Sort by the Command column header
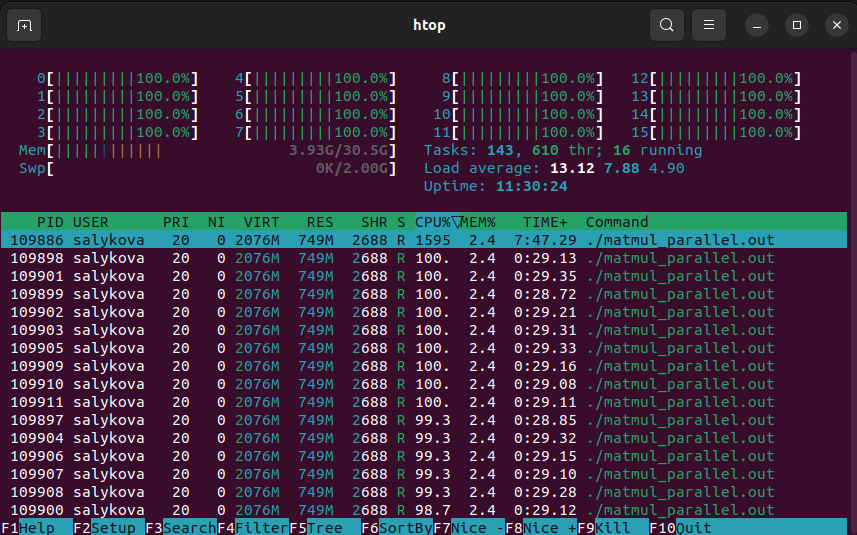 click(617, 222)
